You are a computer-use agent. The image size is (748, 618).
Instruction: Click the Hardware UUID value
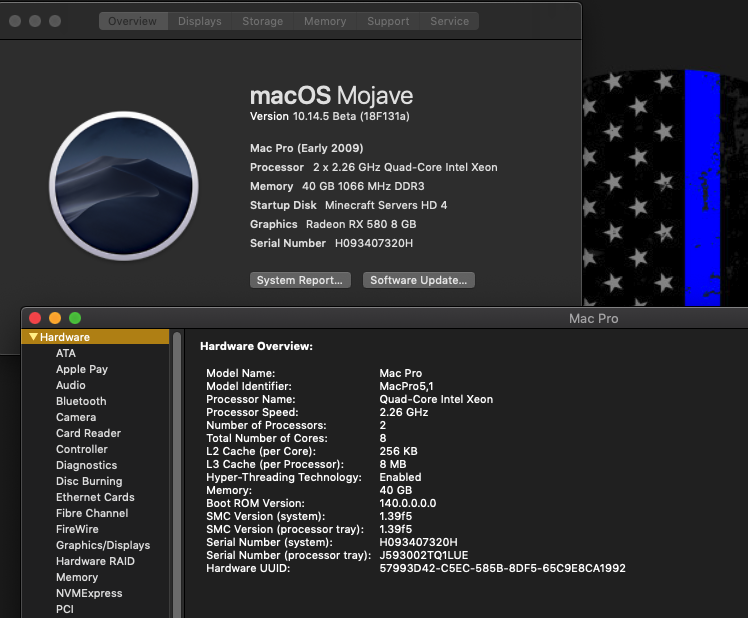point(502,568)
